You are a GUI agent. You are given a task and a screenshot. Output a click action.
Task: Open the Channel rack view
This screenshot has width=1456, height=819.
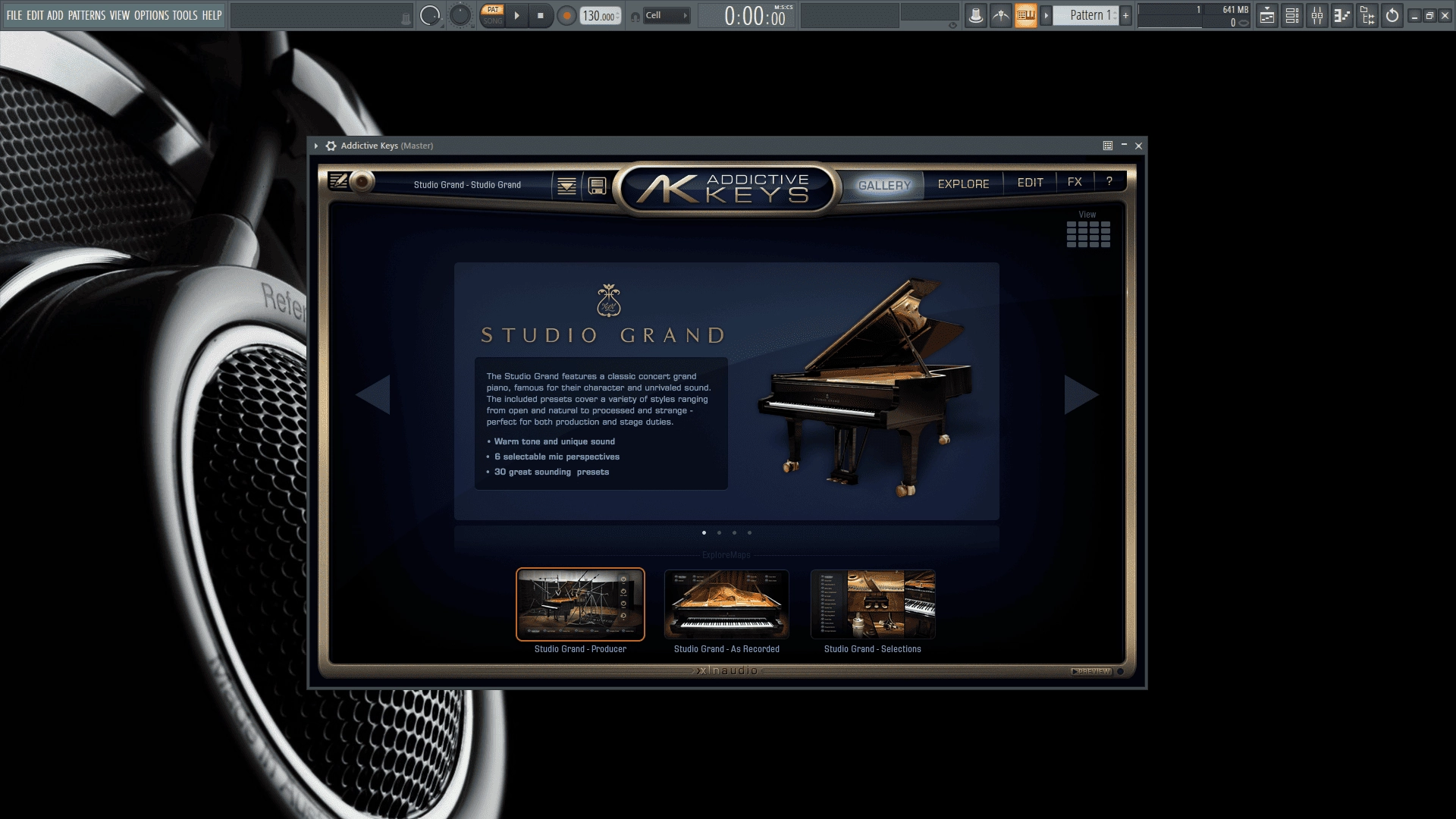pyautogui.click(x=1292, y=15)
